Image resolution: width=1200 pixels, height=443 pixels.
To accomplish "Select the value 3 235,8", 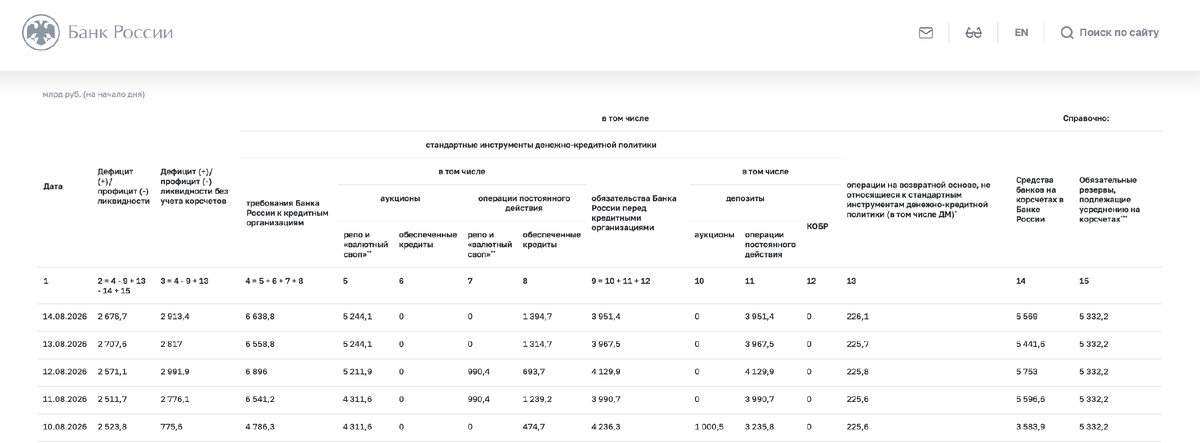I will 760,426.
